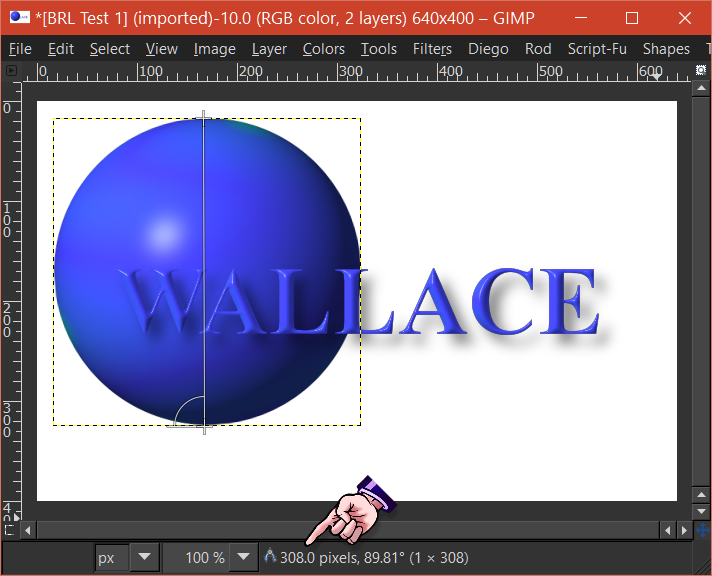
Task: Open the Shapes menu
Action: (x=666, y=49)
